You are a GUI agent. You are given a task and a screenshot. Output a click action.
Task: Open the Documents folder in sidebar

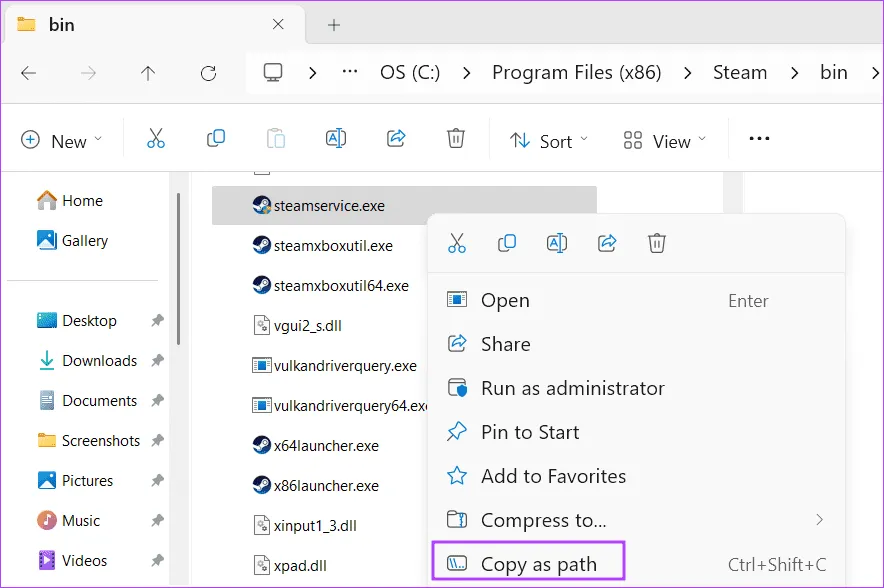tap(87, 400)
